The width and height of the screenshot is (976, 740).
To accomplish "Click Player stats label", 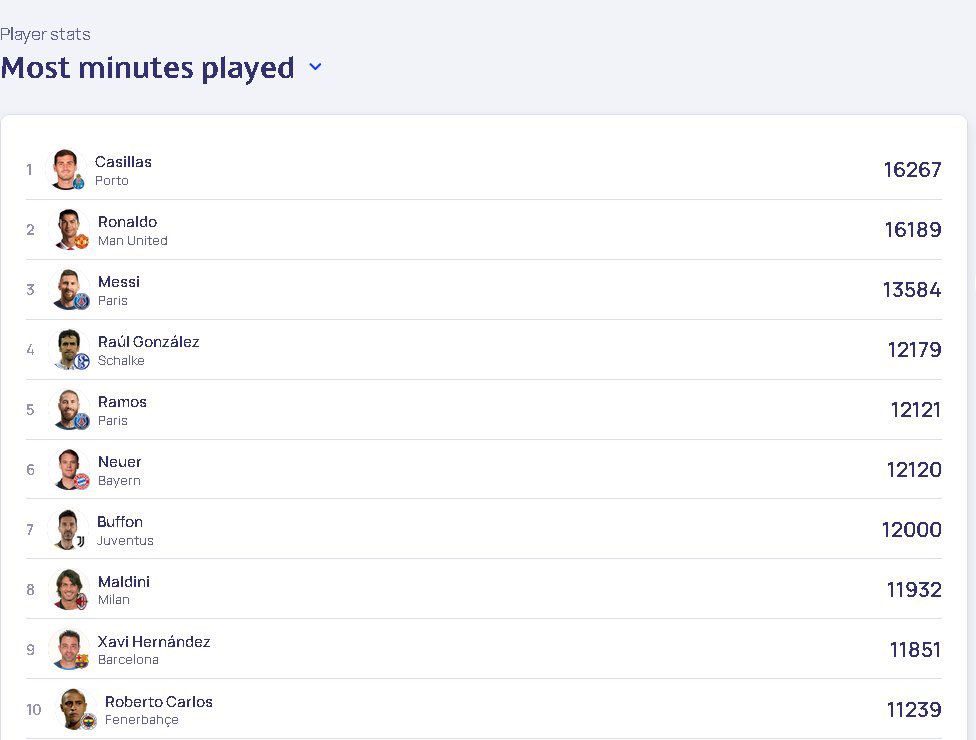I will pyautogui.click(x=45, y=34).
